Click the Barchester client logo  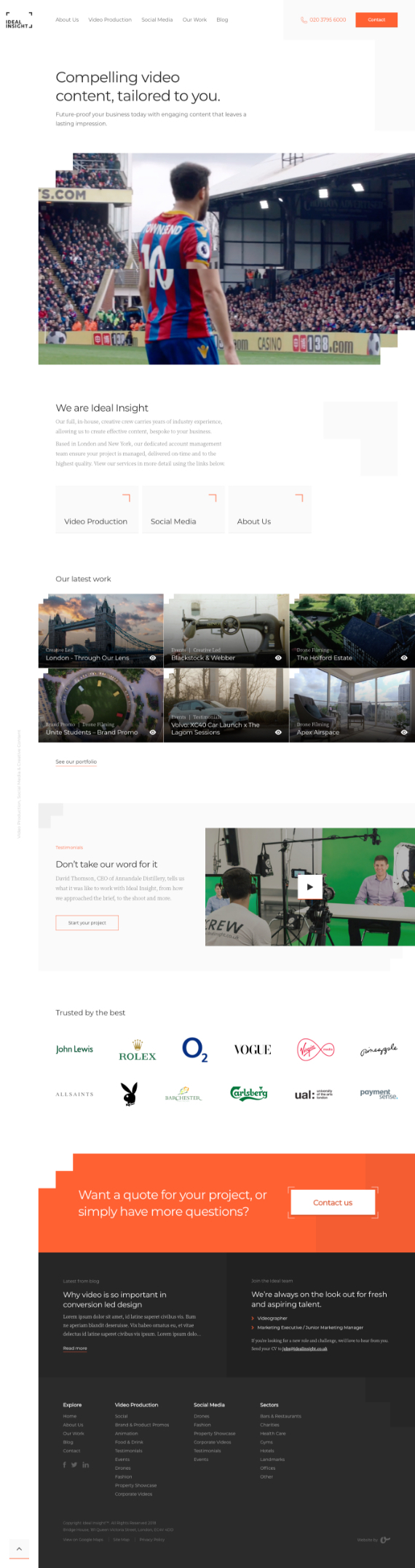[x=183, y=1094]
